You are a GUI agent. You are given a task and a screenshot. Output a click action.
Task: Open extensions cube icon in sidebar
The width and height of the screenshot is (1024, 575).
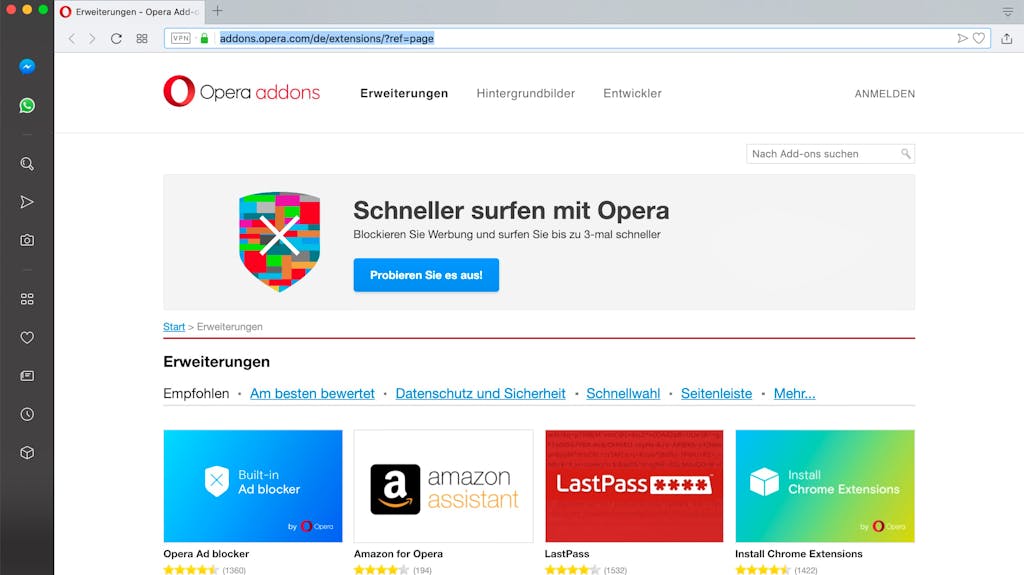pyautogui.click(x=27, y=453)
